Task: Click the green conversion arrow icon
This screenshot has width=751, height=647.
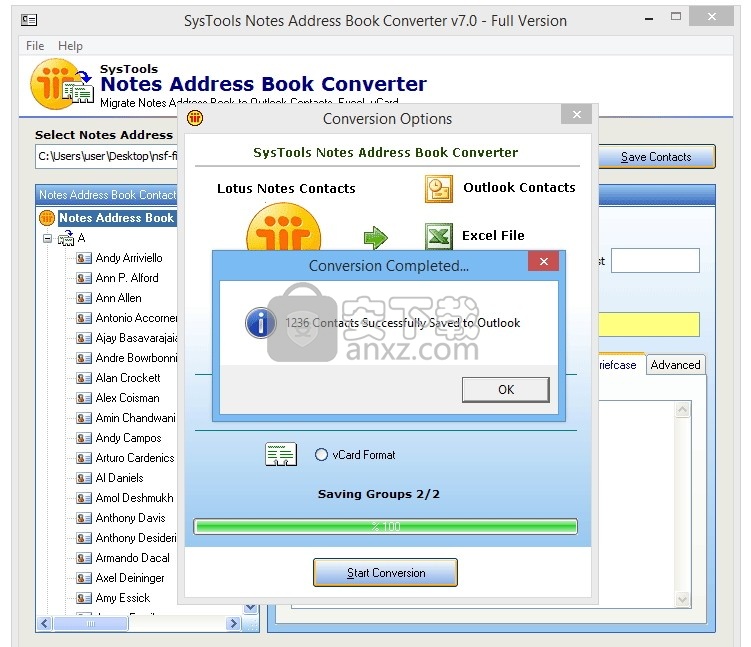Action: tap(376, 237)
